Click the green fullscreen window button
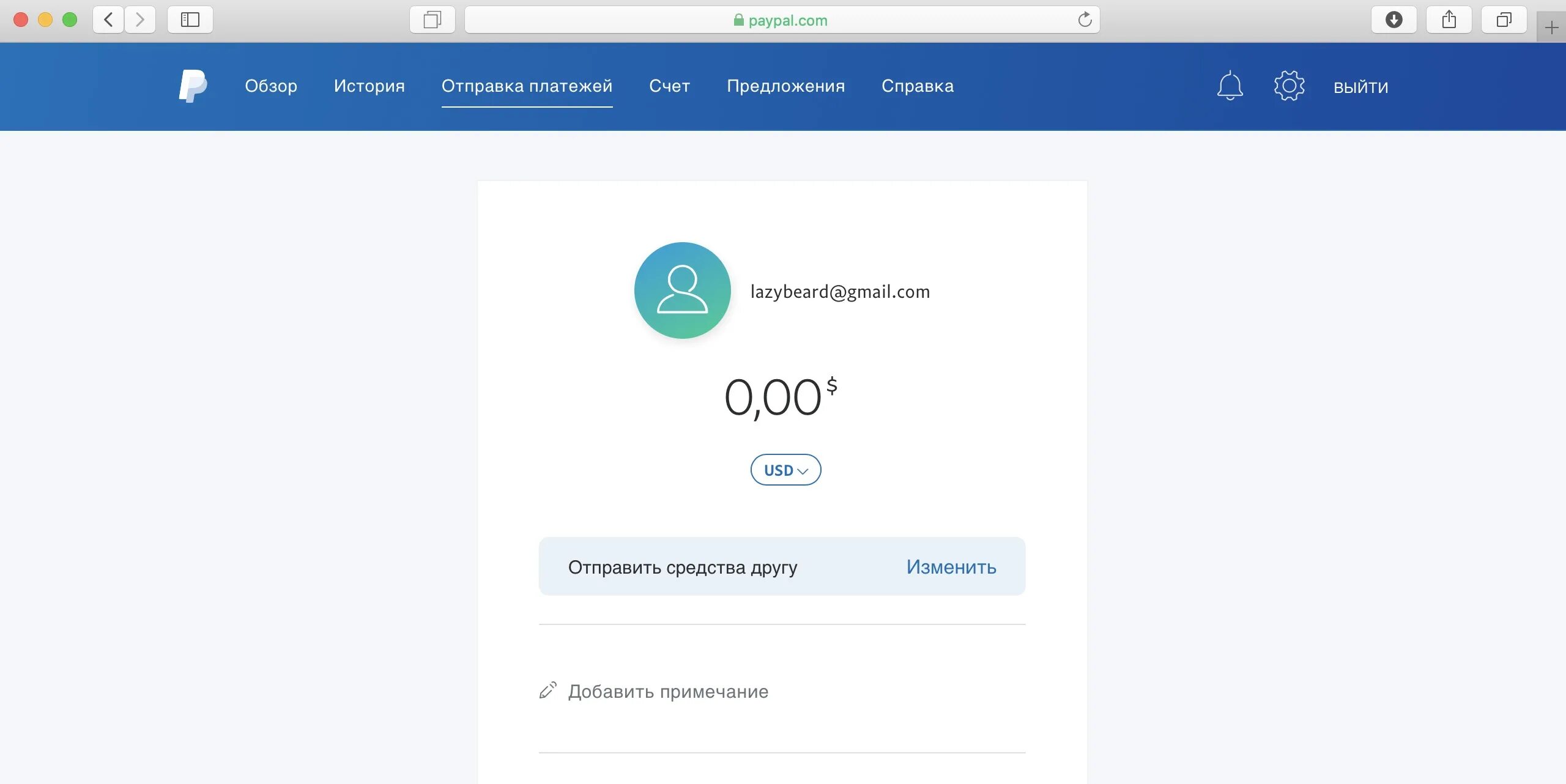 coord(70,20)
